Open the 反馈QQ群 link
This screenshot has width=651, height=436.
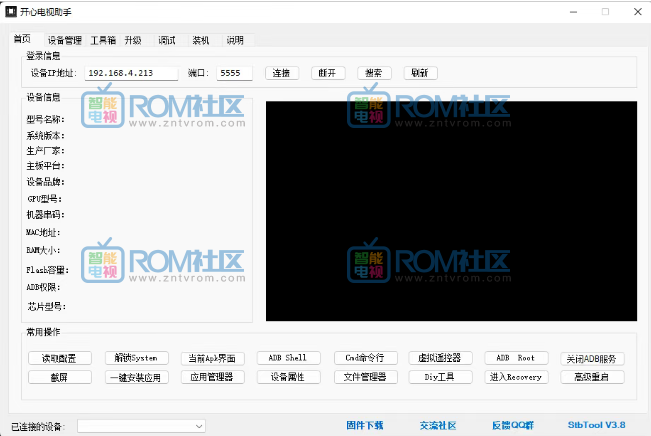click(513, 425)
